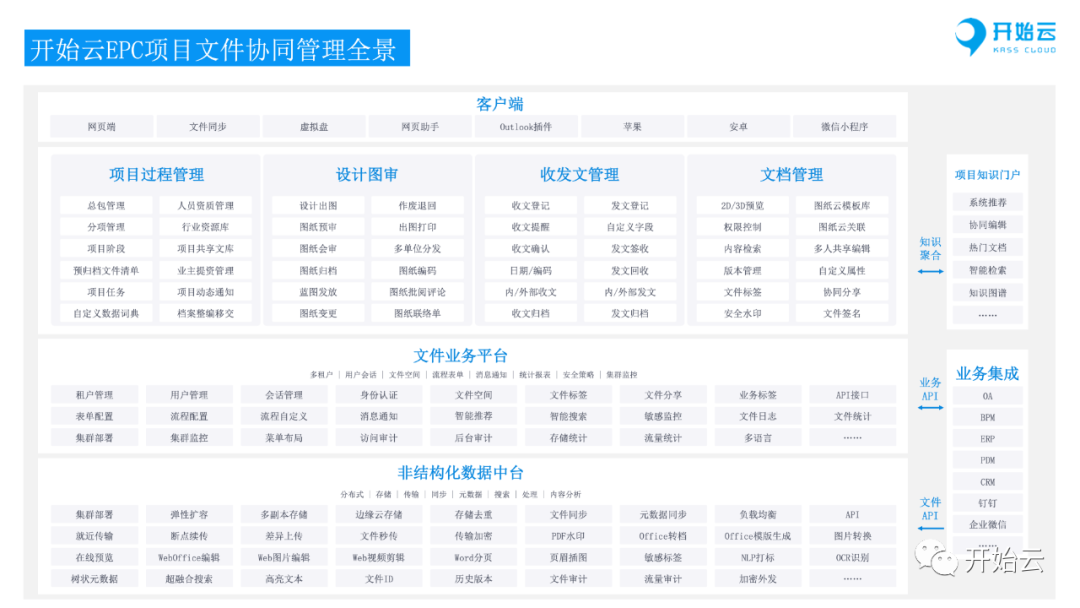
Task: Click the 知识聚合 double-headed arrow
Action: 930,270
